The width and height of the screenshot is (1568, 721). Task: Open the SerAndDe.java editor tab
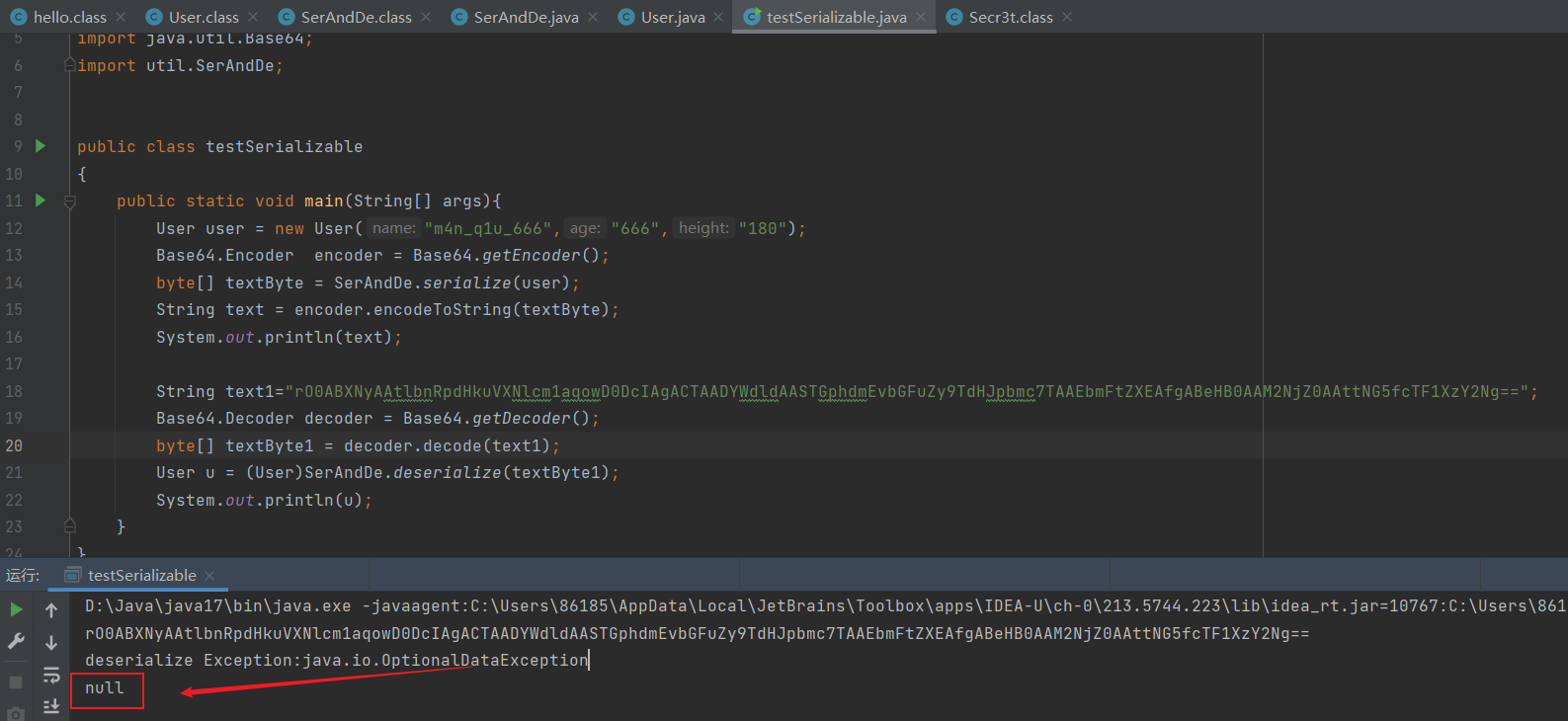[526, 17]
